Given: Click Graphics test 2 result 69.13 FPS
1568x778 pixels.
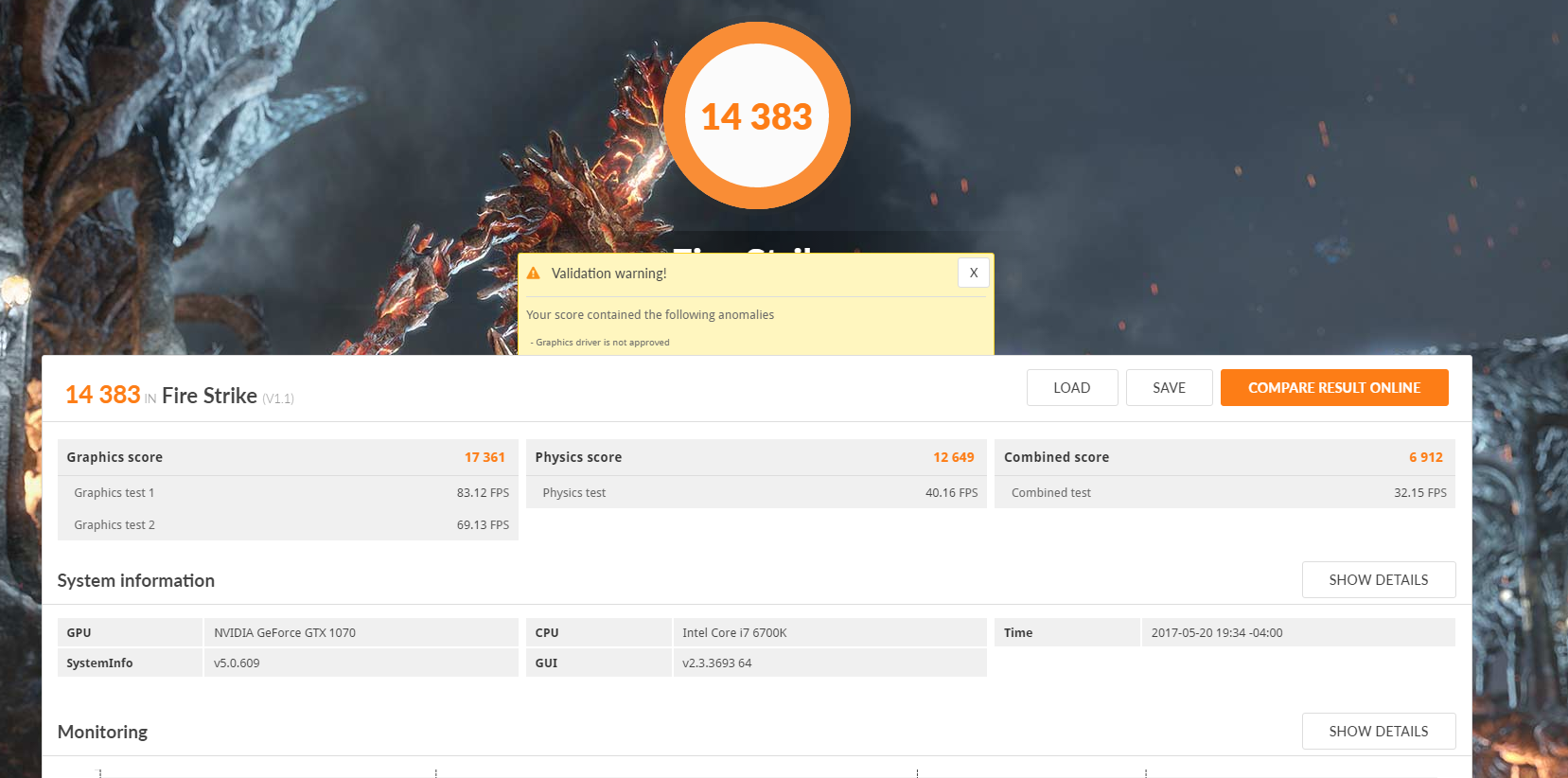Looking at the screenshot, I should (483, 525).
